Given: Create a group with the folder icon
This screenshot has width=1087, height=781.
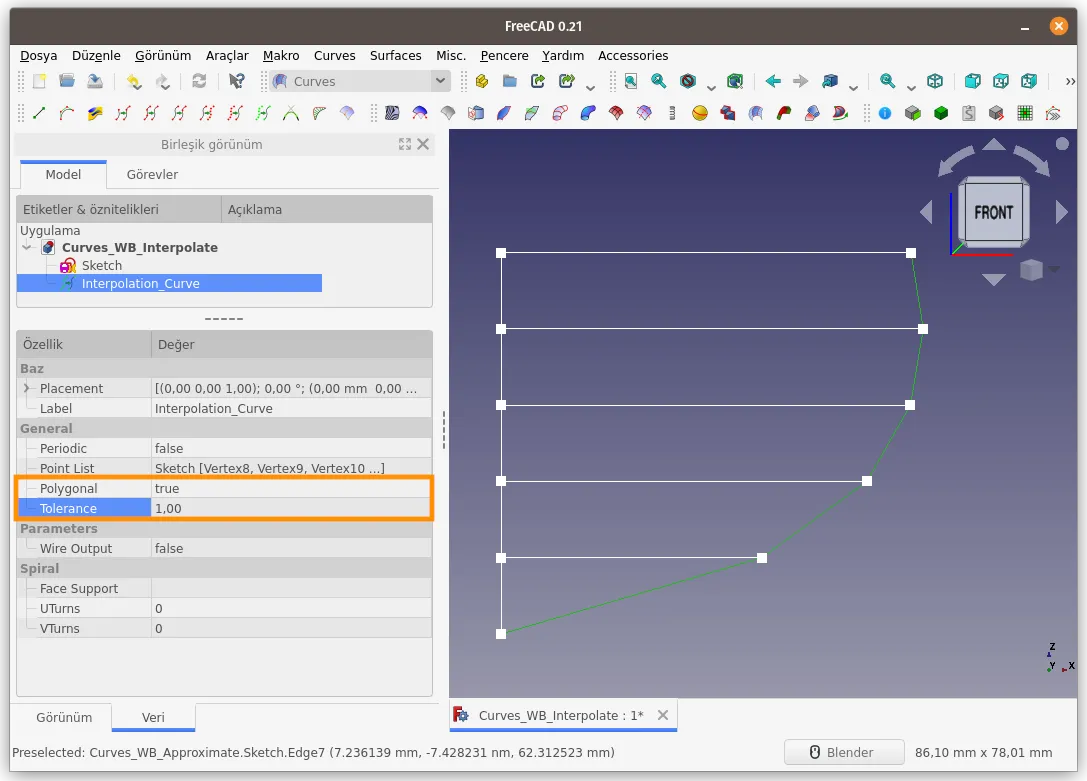Looking at the screenshot, I should 510,81.
